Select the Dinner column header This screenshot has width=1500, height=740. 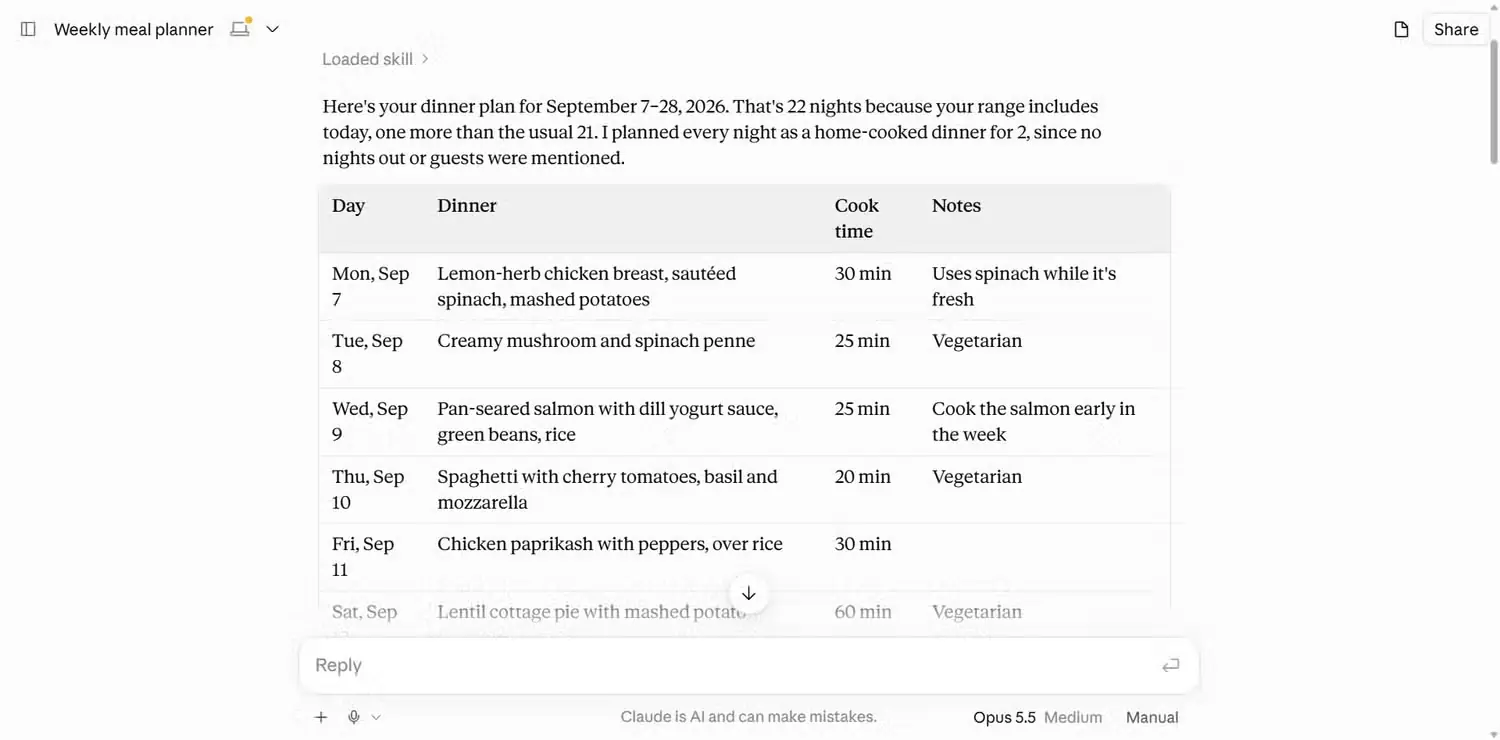(467, 205)
